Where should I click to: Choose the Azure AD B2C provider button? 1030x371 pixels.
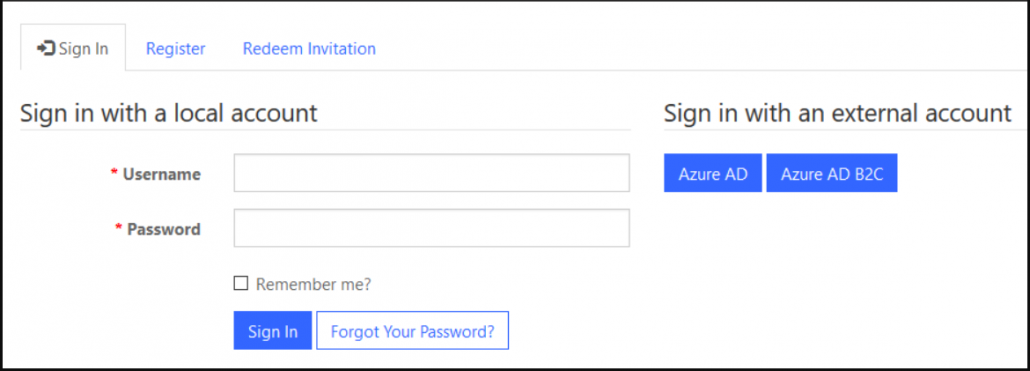(832, 173)
